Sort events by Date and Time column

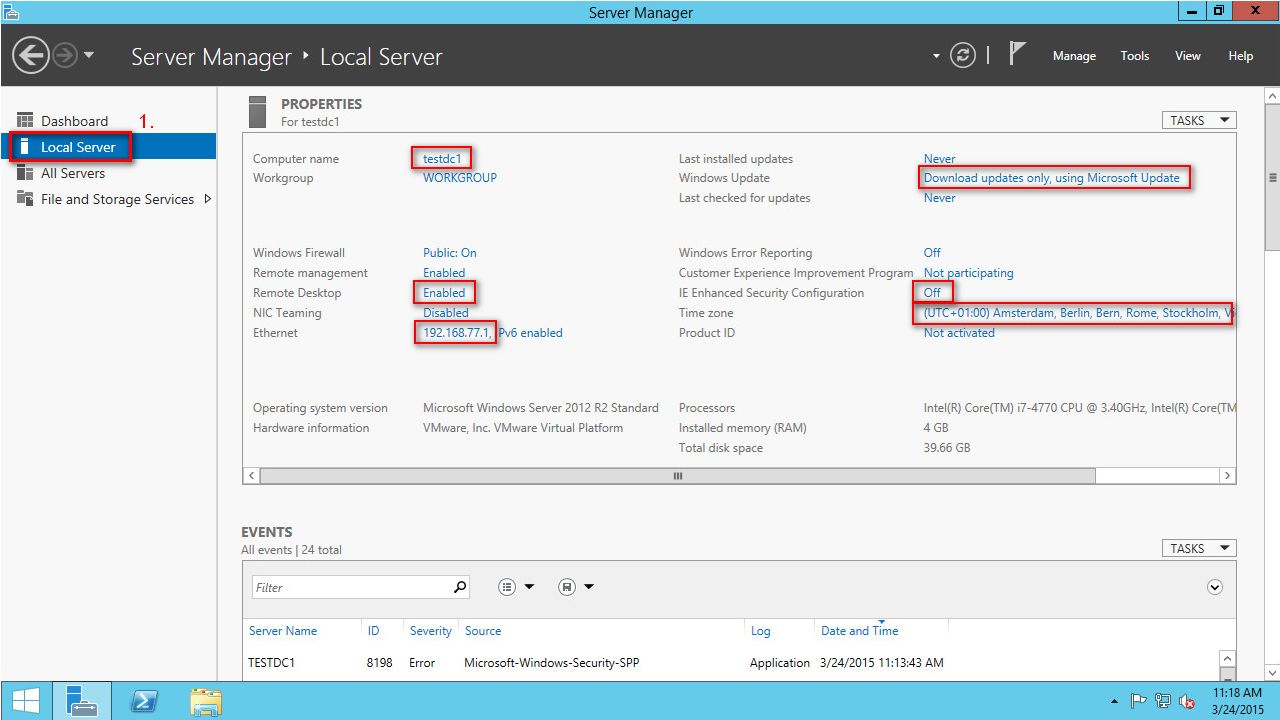pyautogui.click(x=860, y=631)
